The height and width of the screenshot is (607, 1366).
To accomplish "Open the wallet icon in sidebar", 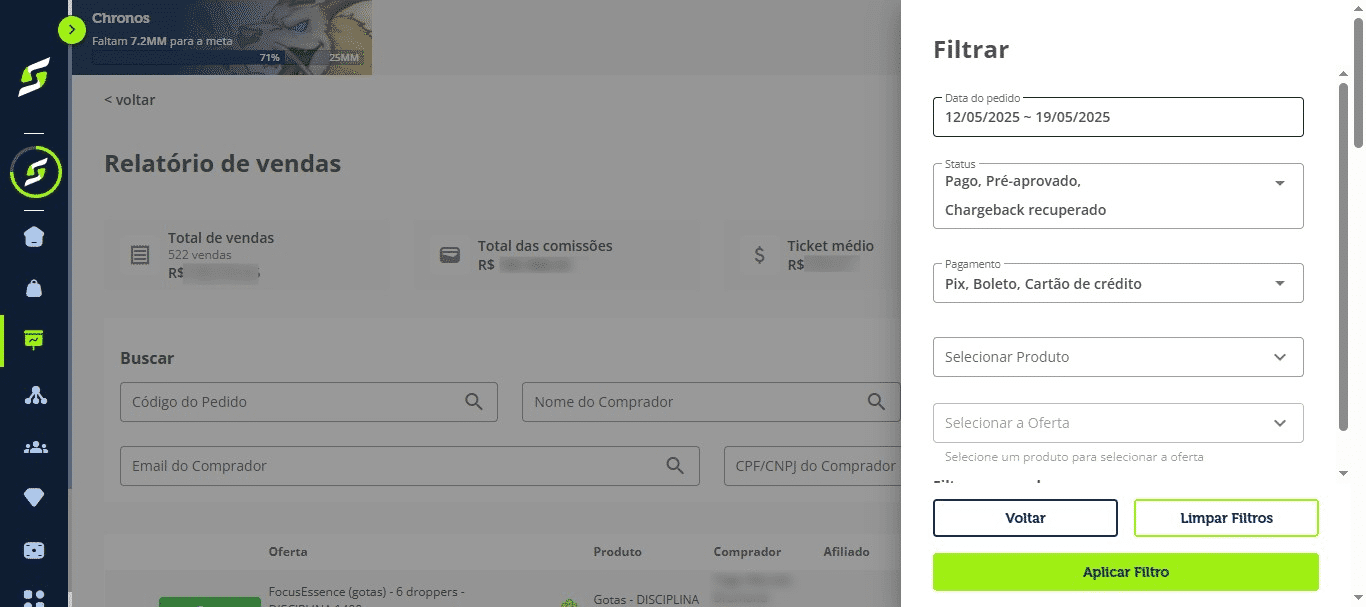I will pyautogui.click(x=34, y=551).
